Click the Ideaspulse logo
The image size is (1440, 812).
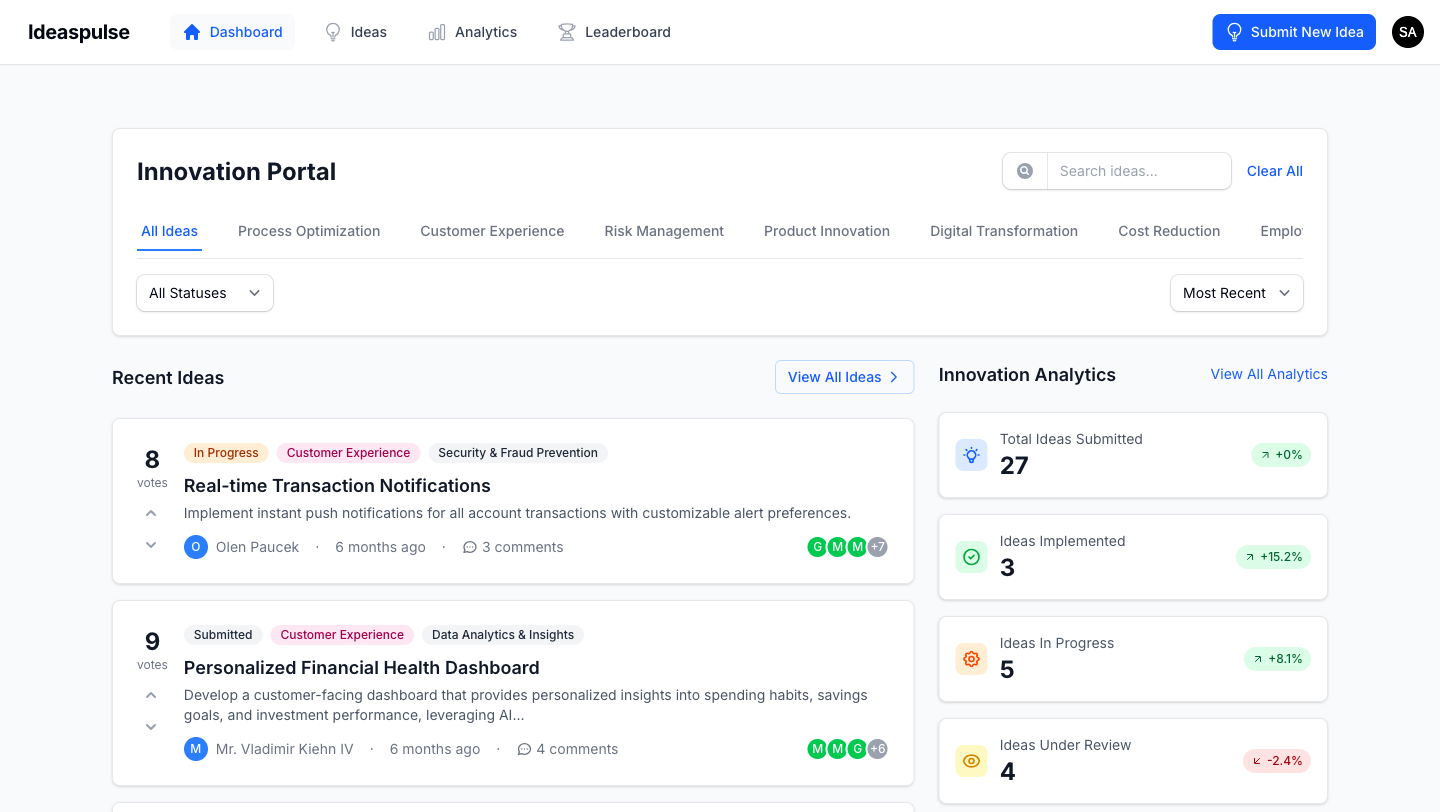(x=79, y=32)
